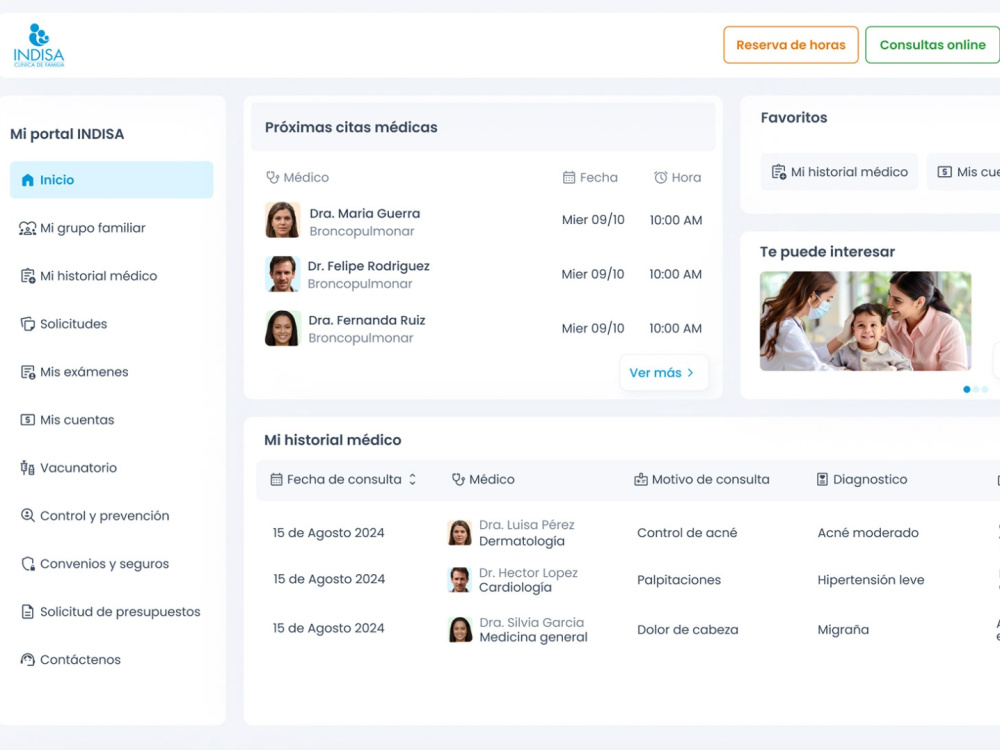
Task: Click Dr. Felipe Rodriguez name
Action: [x=369, y=266]
